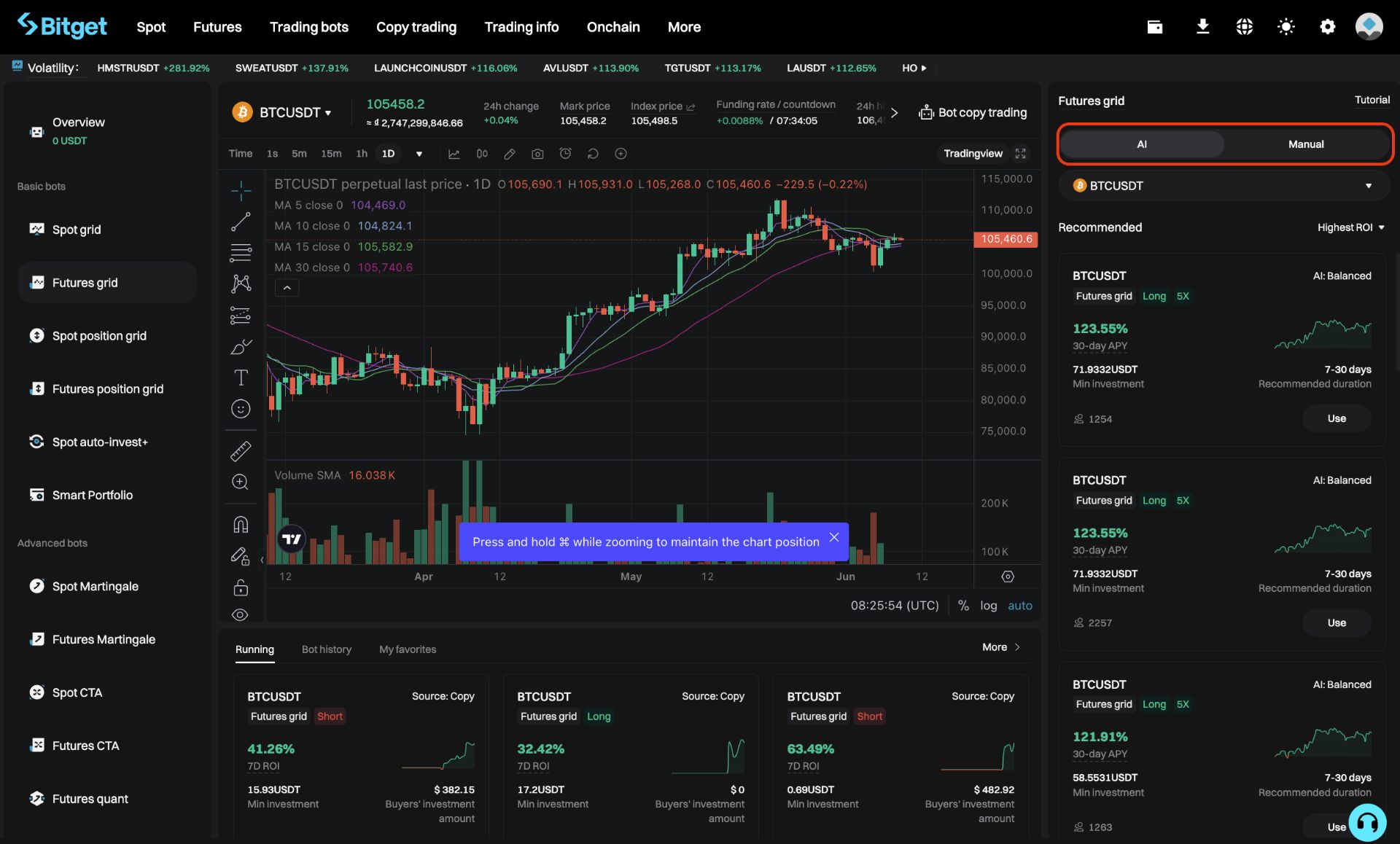1400x844 pixels.
Task: Click the download app icon
Action: [x=1203, y=27]
